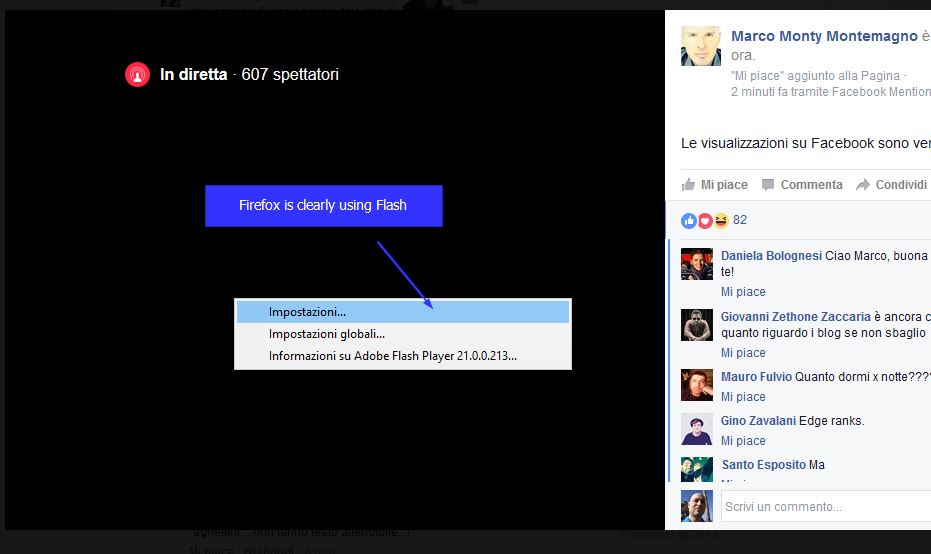Click the Commenta speech bubble icon

coord(768,185)
